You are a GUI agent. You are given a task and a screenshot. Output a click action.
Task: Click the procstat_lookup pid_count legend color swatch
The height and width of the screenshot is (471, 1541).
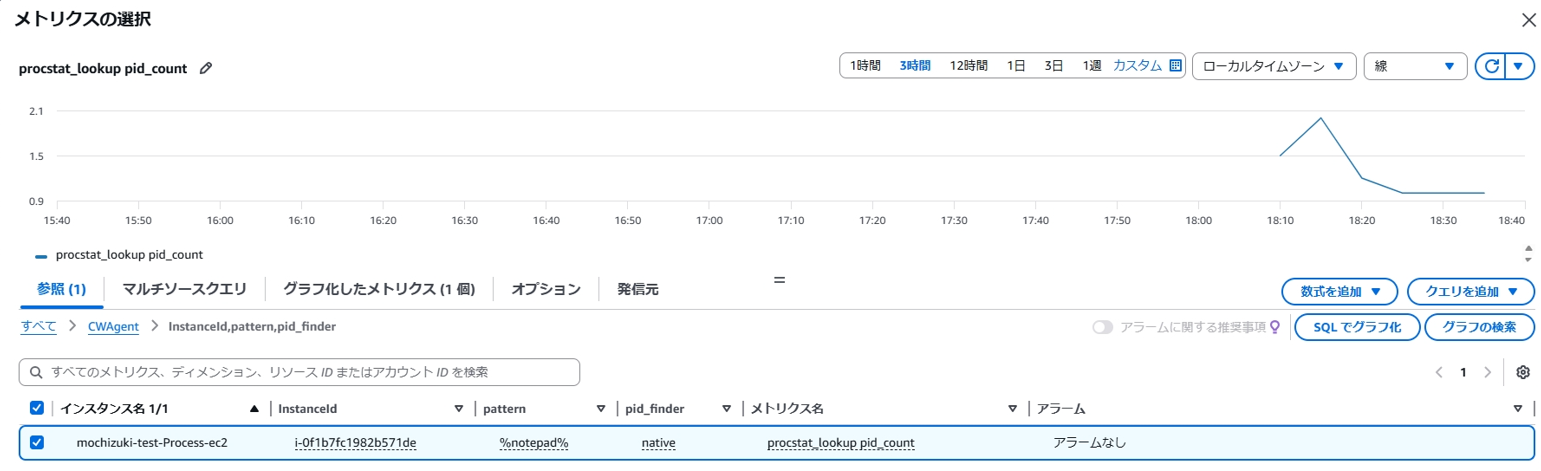click(41, 256)
